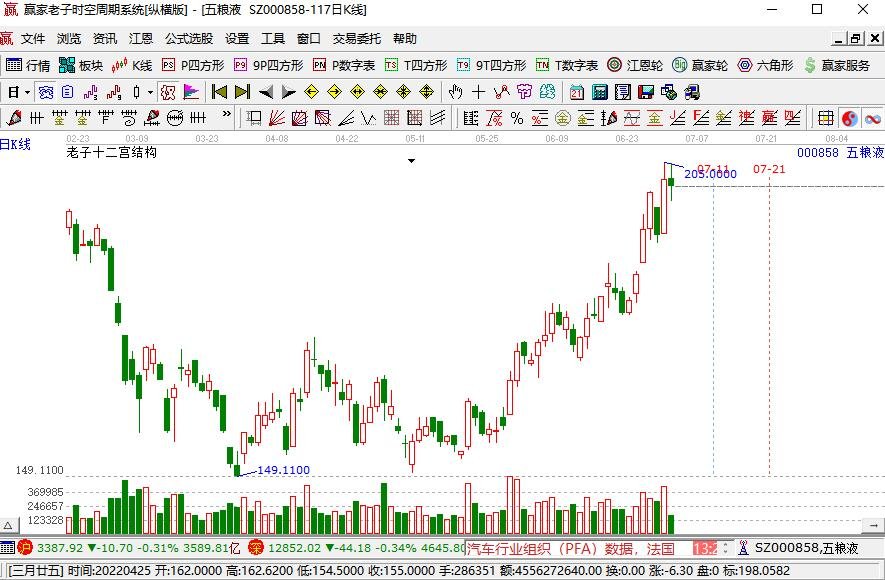The image size is (885, 580).
Task: Open candlestick chart type dropdown arrow
Action: (150, 92)
